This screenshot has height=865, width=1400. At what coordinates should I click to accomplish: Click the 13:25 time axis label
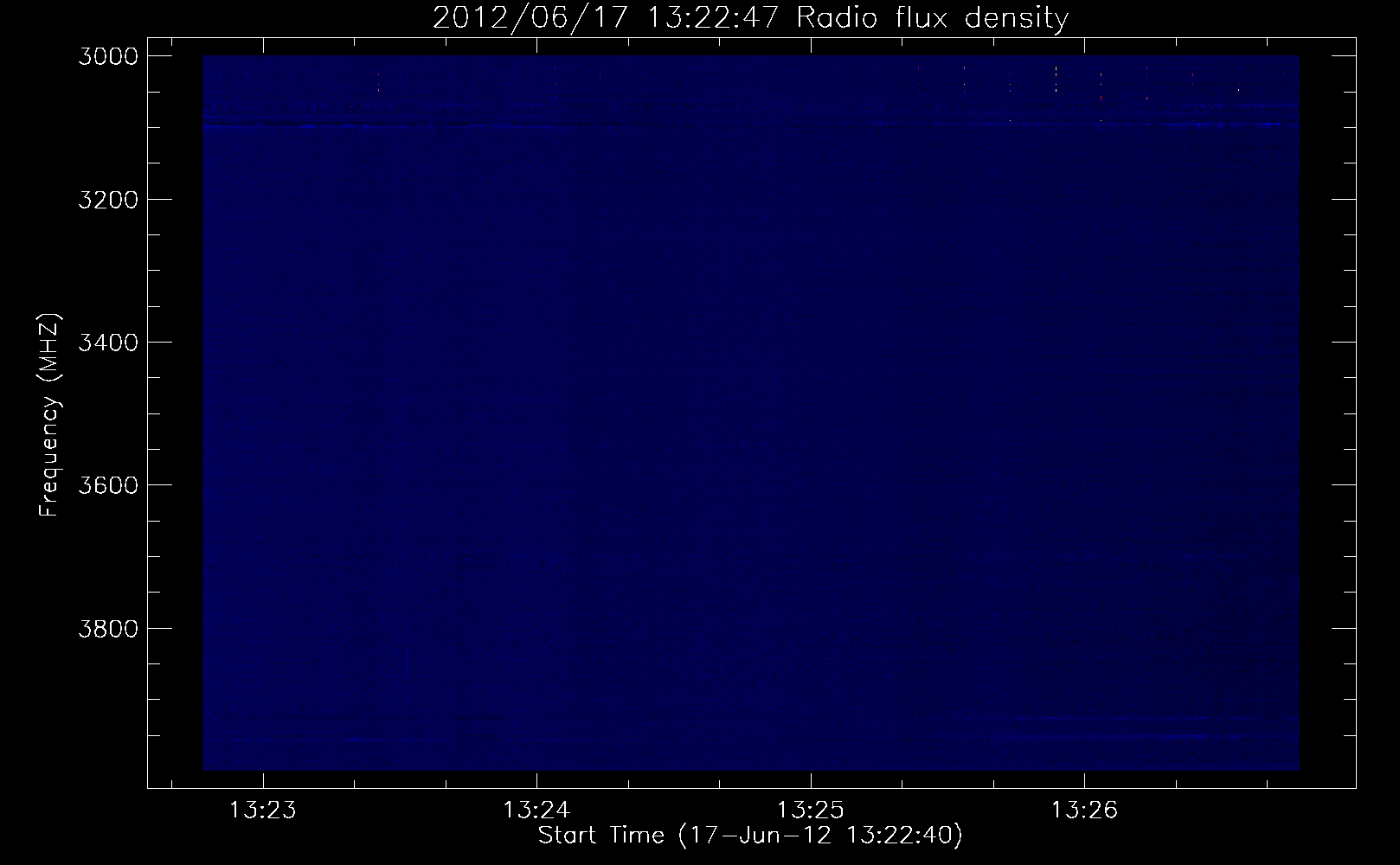click(x=811, y=811)
